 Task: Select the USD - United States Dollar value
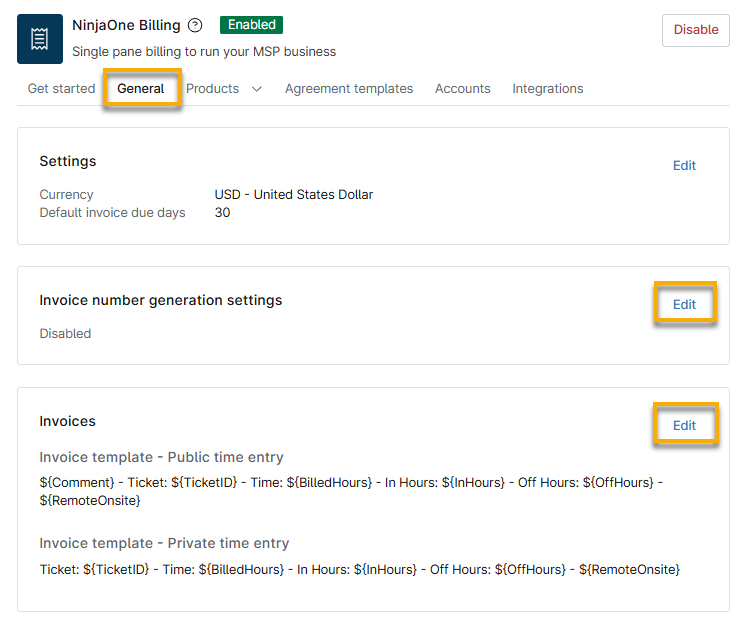(293, 194)
